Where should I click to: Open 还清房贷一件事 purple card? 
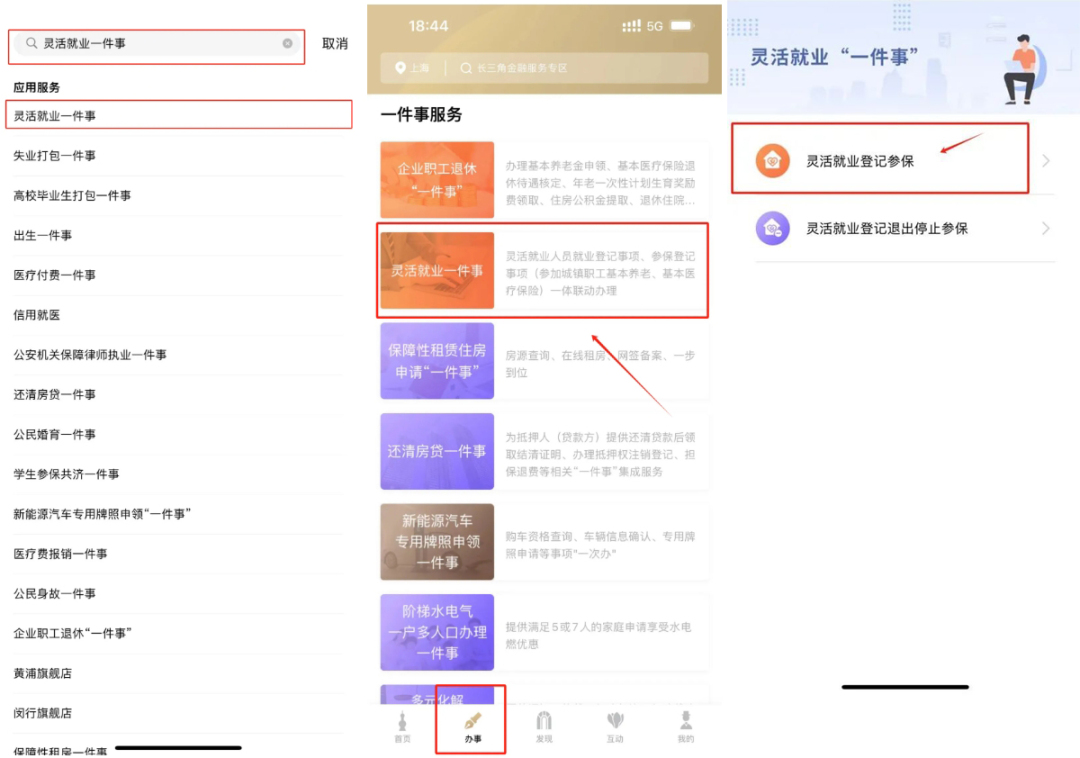pyautogui.click(x=437, y=452)
